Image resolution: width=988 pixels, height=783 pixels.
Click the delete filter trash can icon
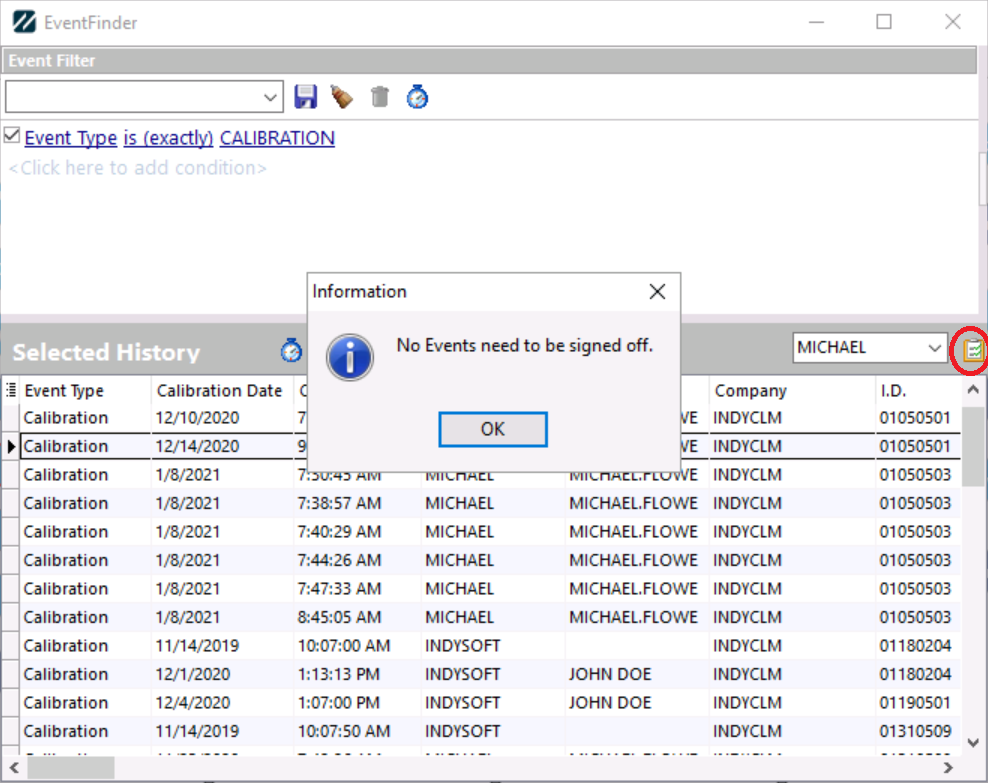(x=379, y=97)
